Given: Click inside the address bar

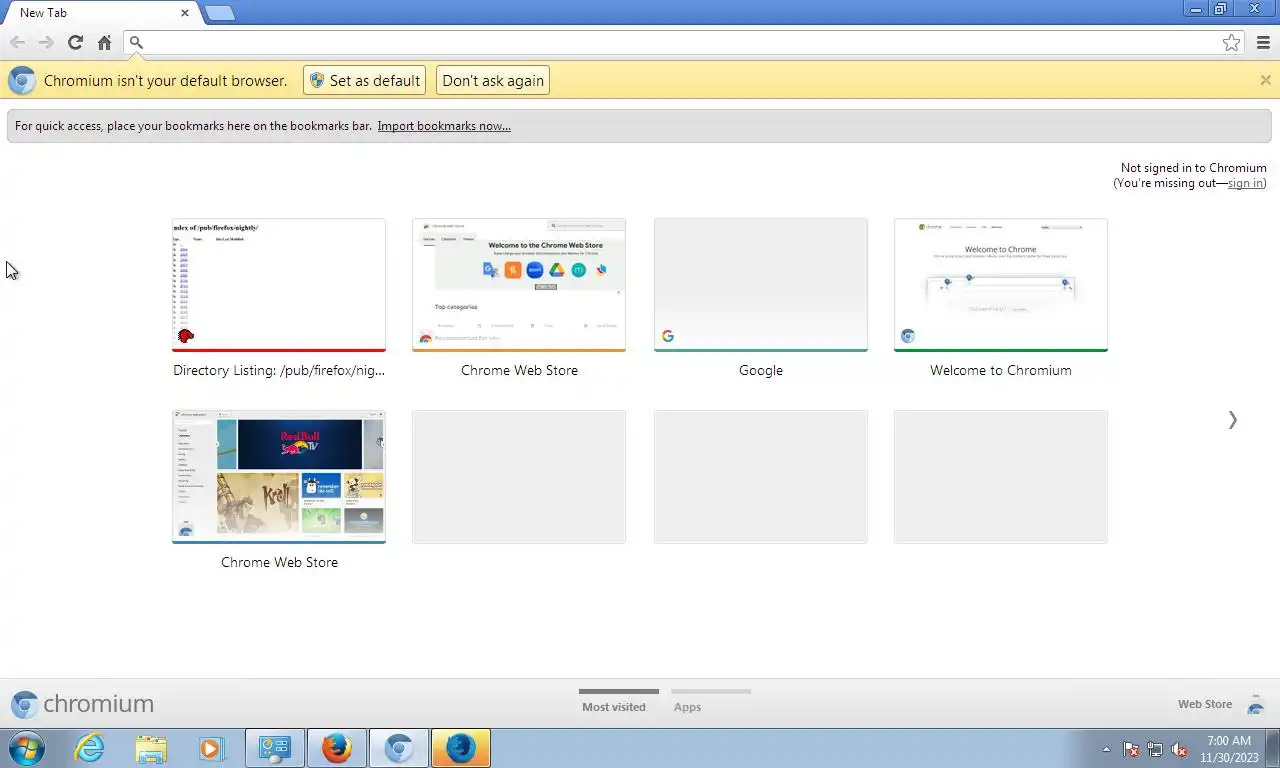Looking at the screenshot, I should (x=682, y=42).
